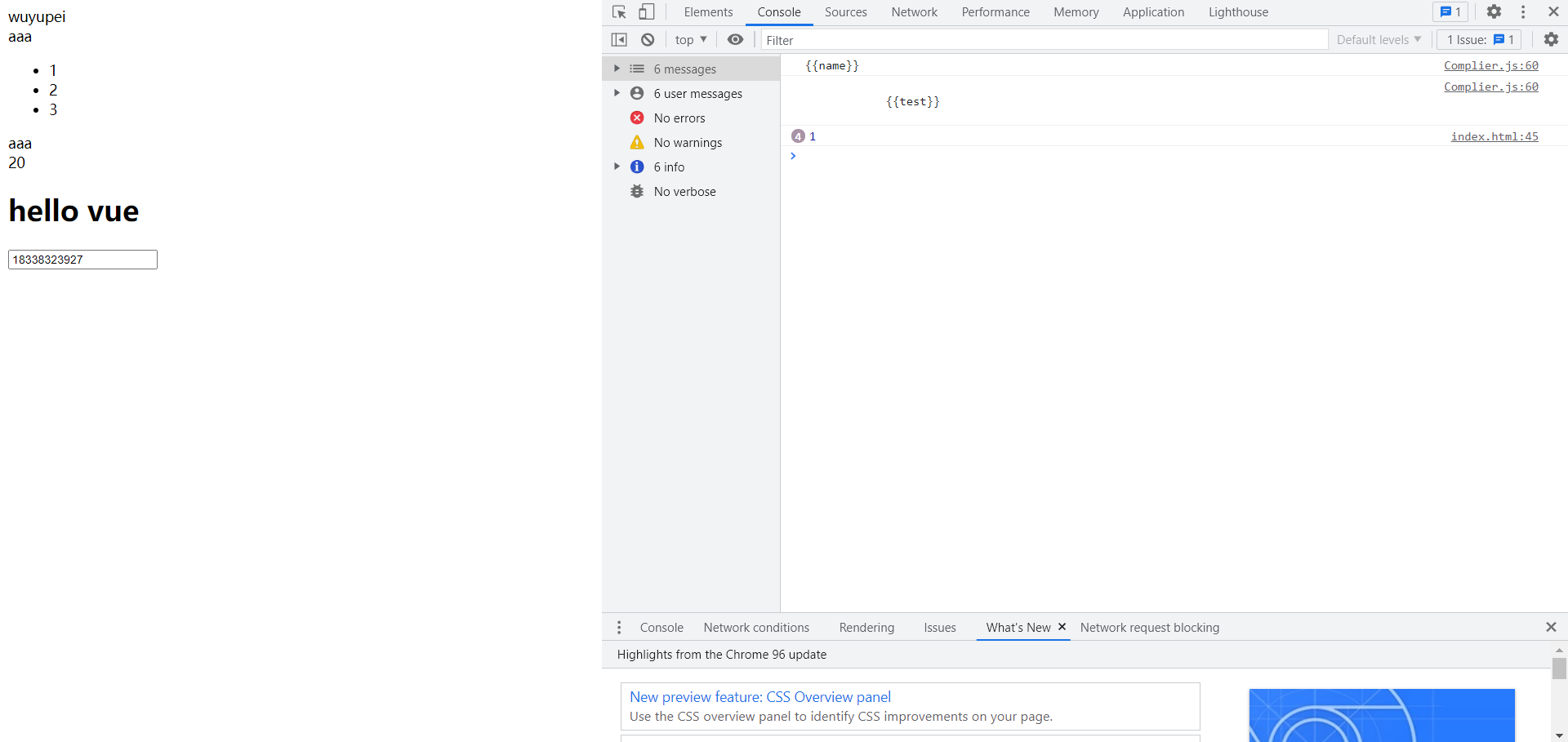Screen dimensions: 1568x742
Task: Click the repeat count badge 4
Action: tap(798, 136)
